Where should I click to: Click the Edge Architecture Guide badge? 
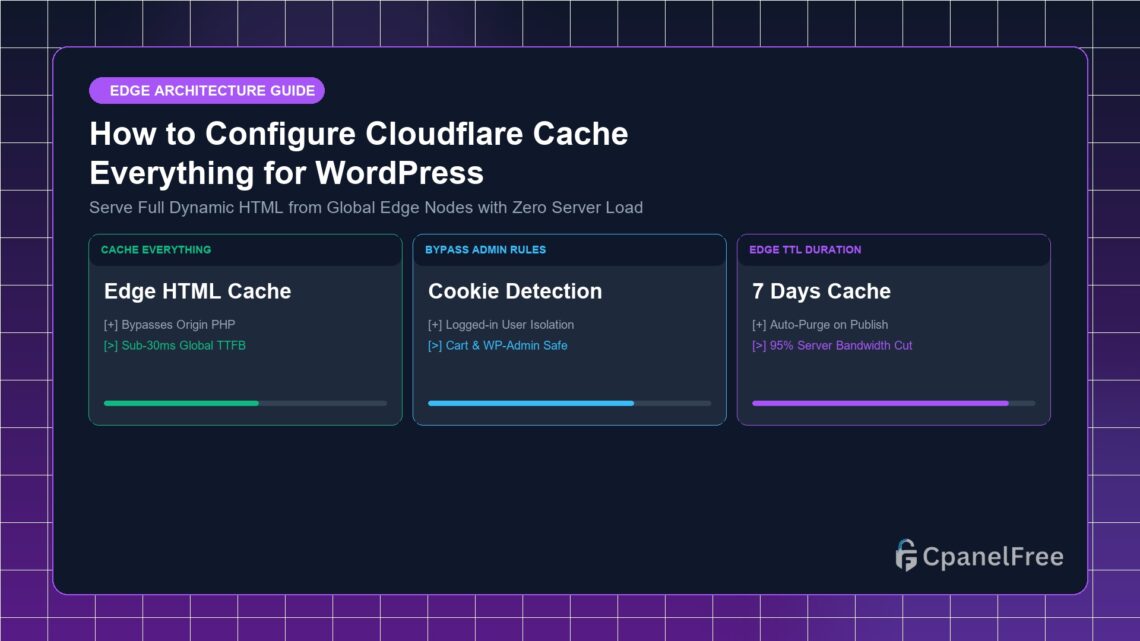tap(206, 91)
